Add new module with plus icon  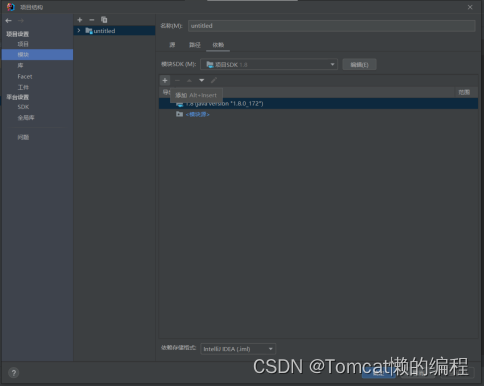pos(80,20)
